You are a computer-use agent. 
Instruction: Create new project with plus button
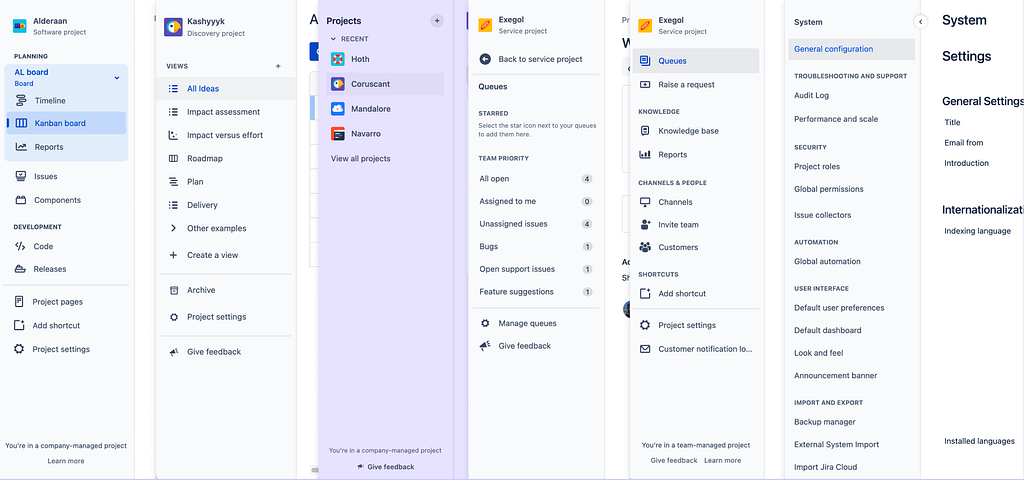pyautogui.click(x=437, y=21)
